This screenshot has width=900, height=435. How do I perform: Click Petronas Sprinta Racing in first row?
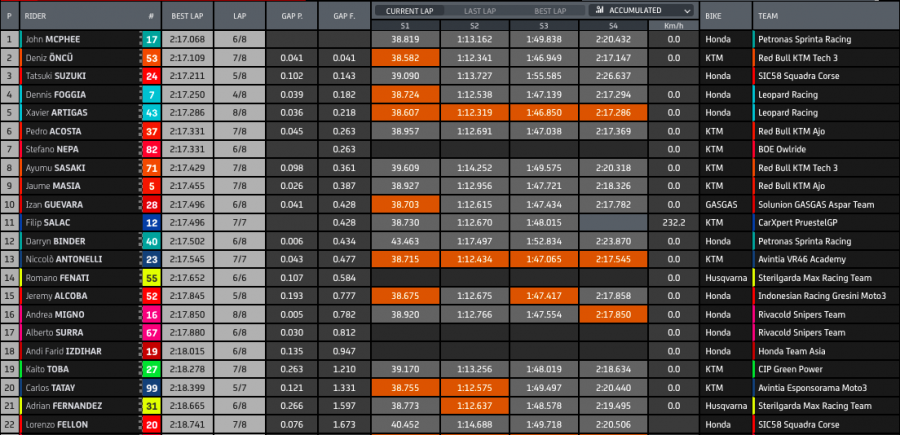click(810, 40)
